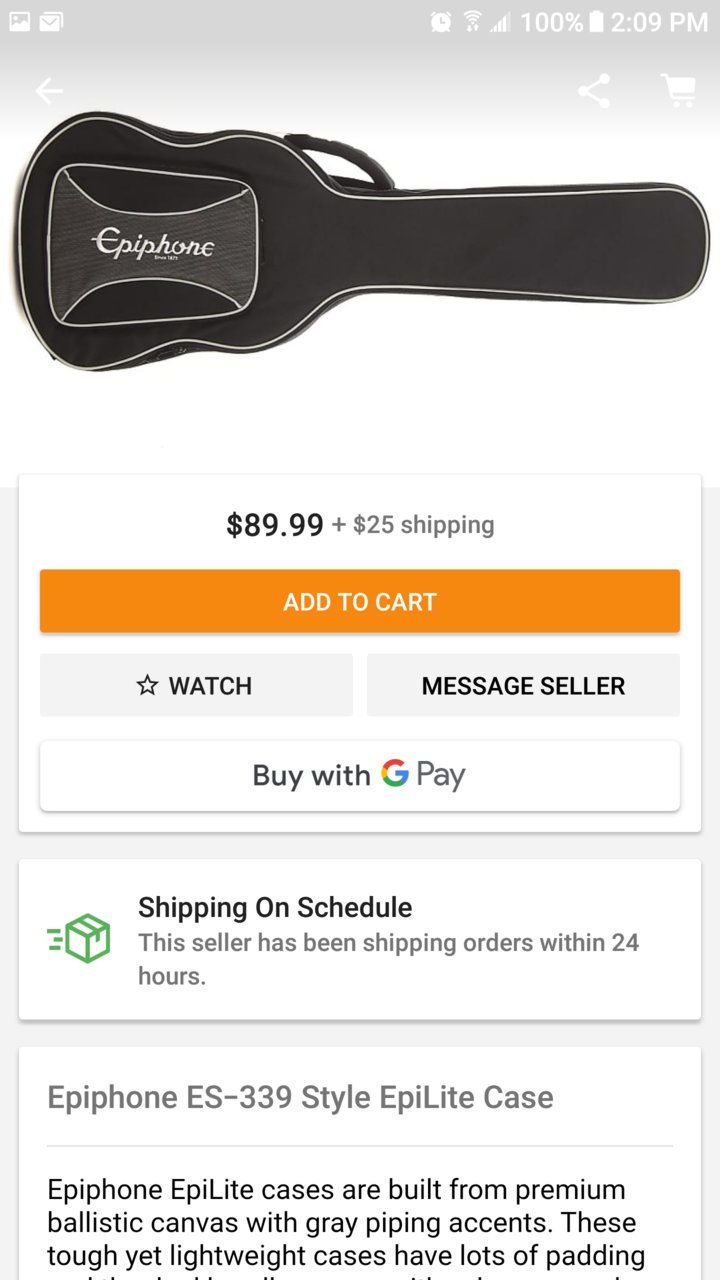The height and width of the screenshot is (1280, 720).
Task: Open the shopping cart icon
Action: 679,91
